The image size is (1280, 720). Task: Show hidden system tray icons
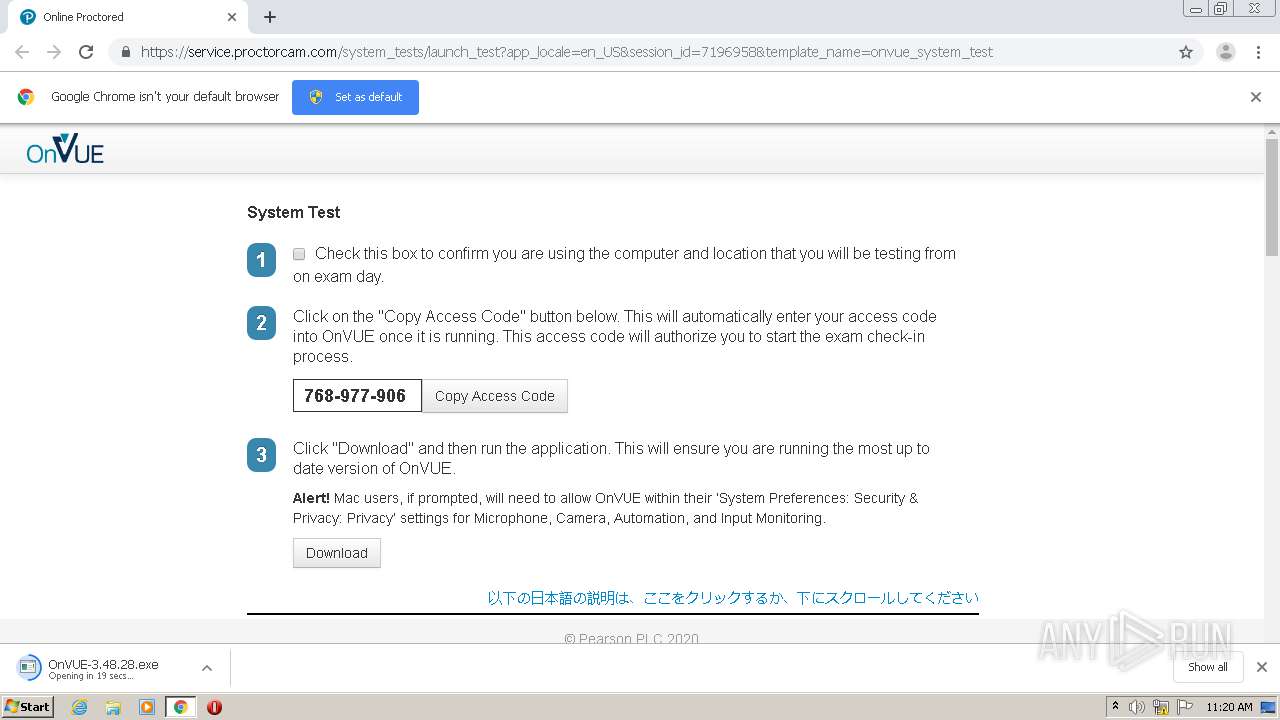point(1116,707)
